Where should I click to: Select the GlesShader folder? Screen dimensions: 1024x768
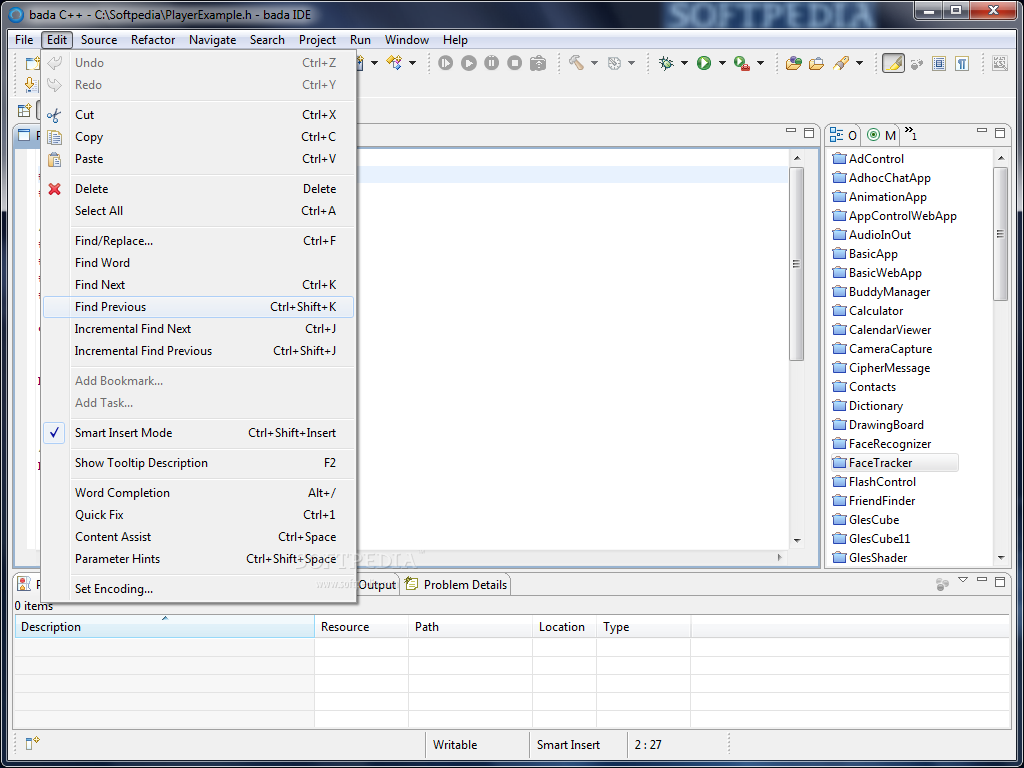click(869, 558)
